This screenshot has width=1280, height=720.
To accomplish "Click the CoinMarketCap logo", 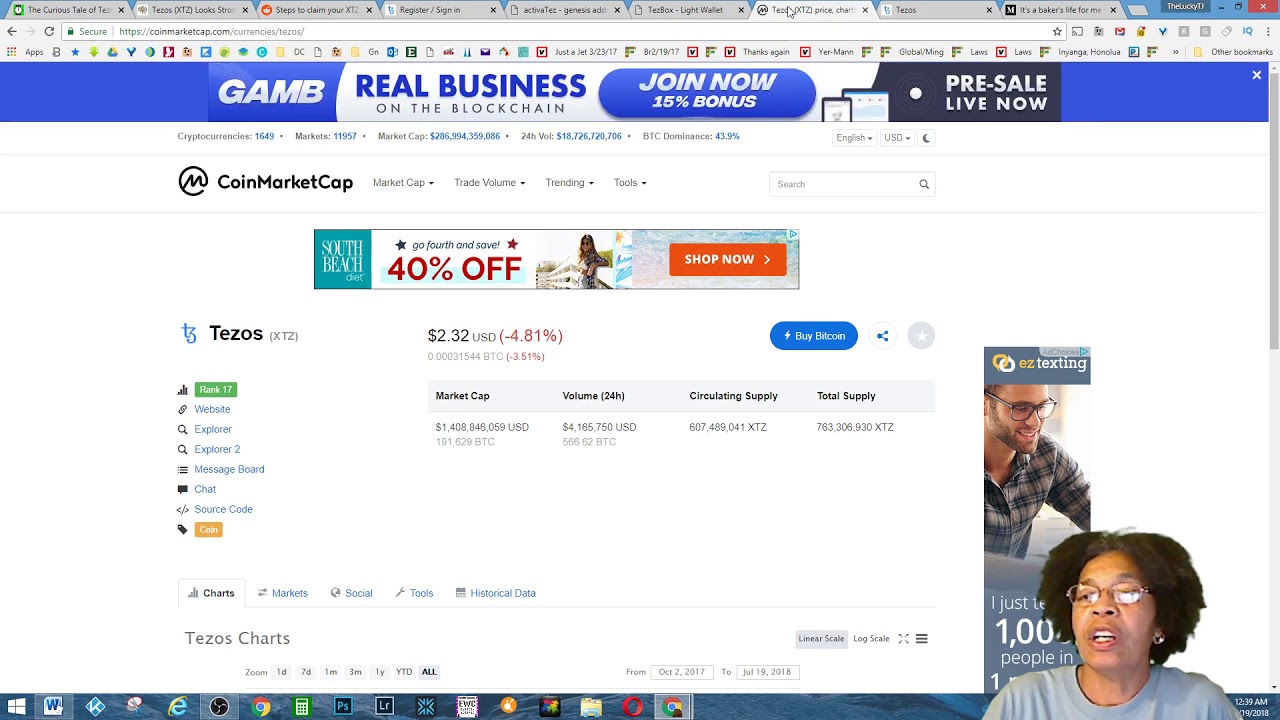I will point(265,182).
